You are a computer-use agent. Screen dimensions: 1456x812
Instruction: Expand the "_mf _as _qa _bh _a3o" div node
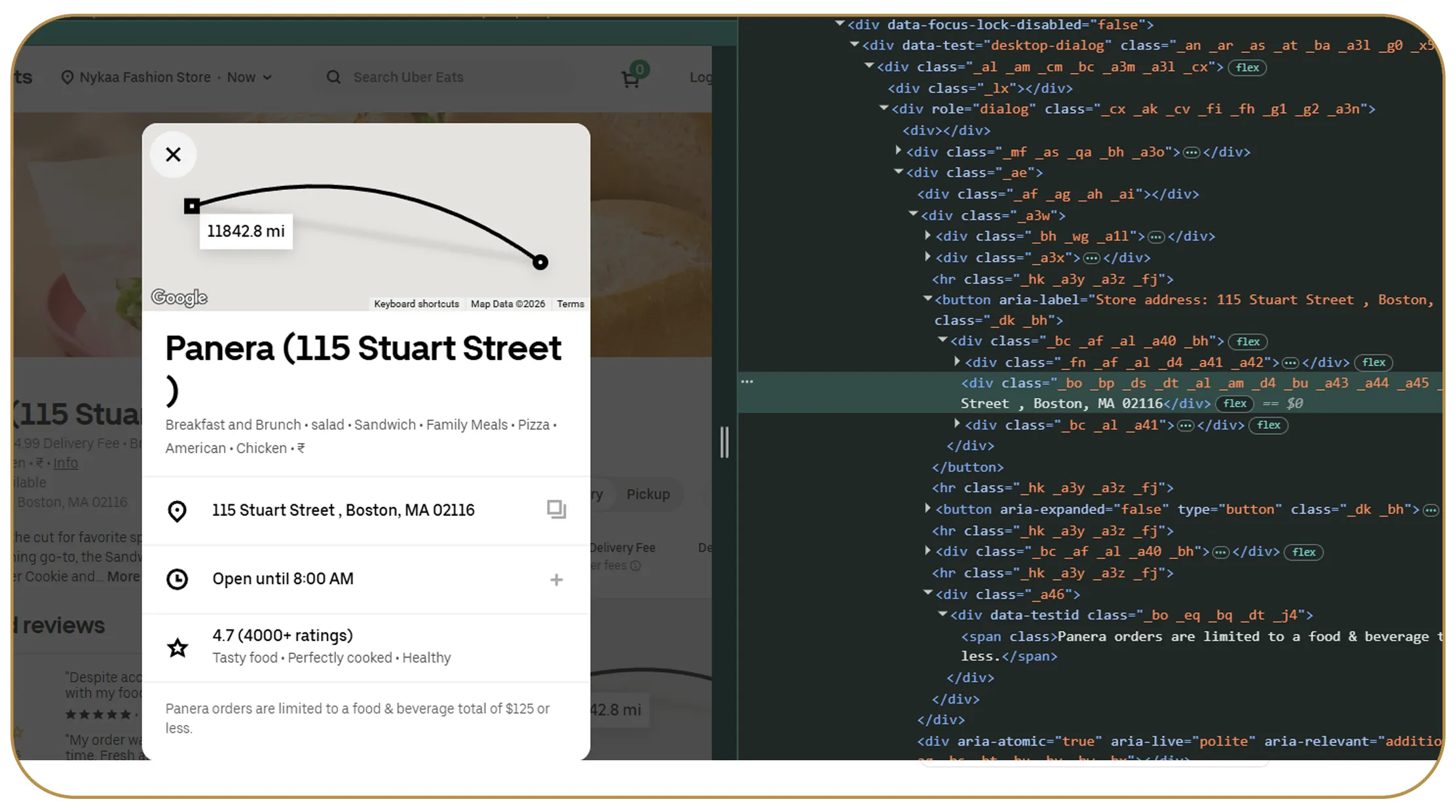click(899, 151)
